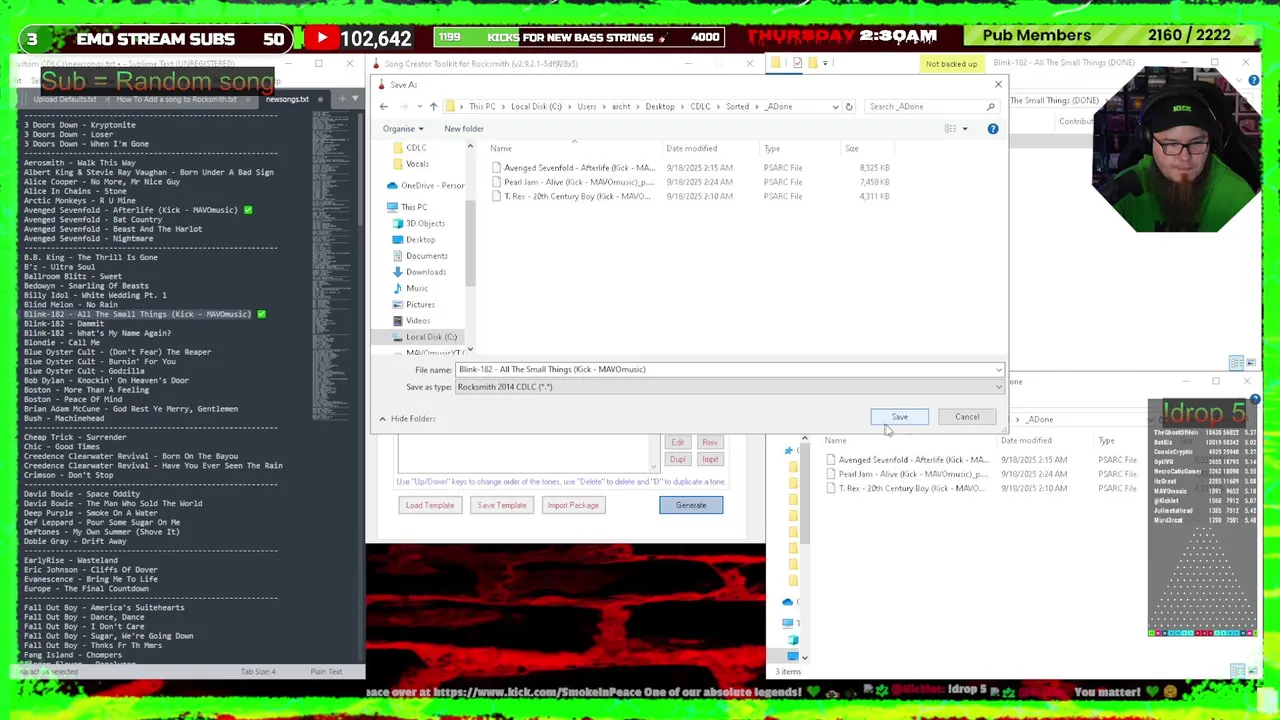
Task: Switch to How To Add a song tab
Action: point(176,99)
